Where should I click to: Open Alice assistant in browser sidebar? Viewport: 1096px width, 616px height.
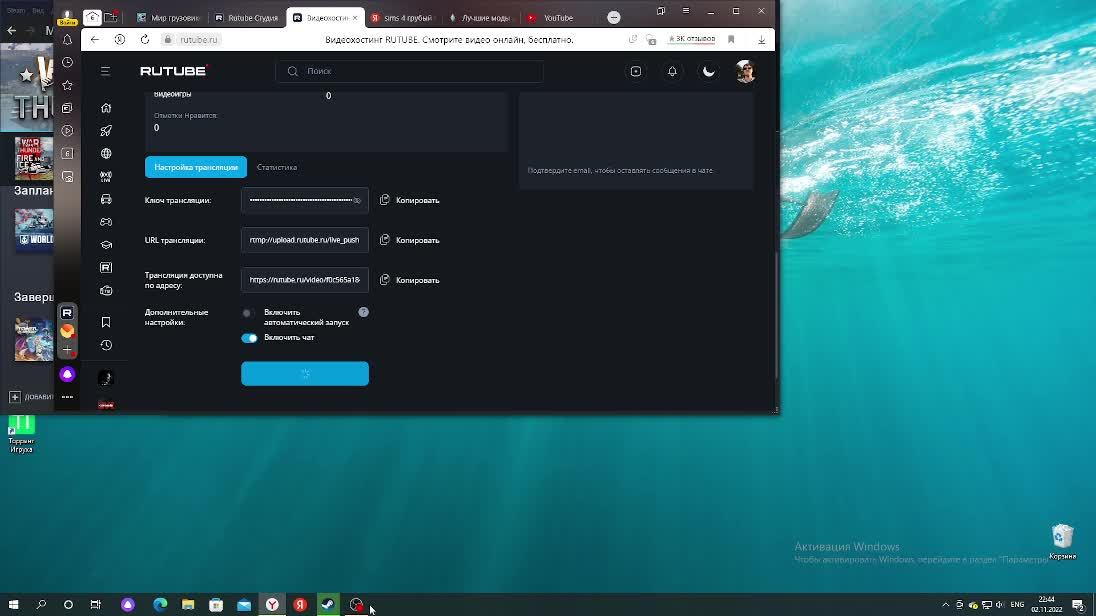67,374
